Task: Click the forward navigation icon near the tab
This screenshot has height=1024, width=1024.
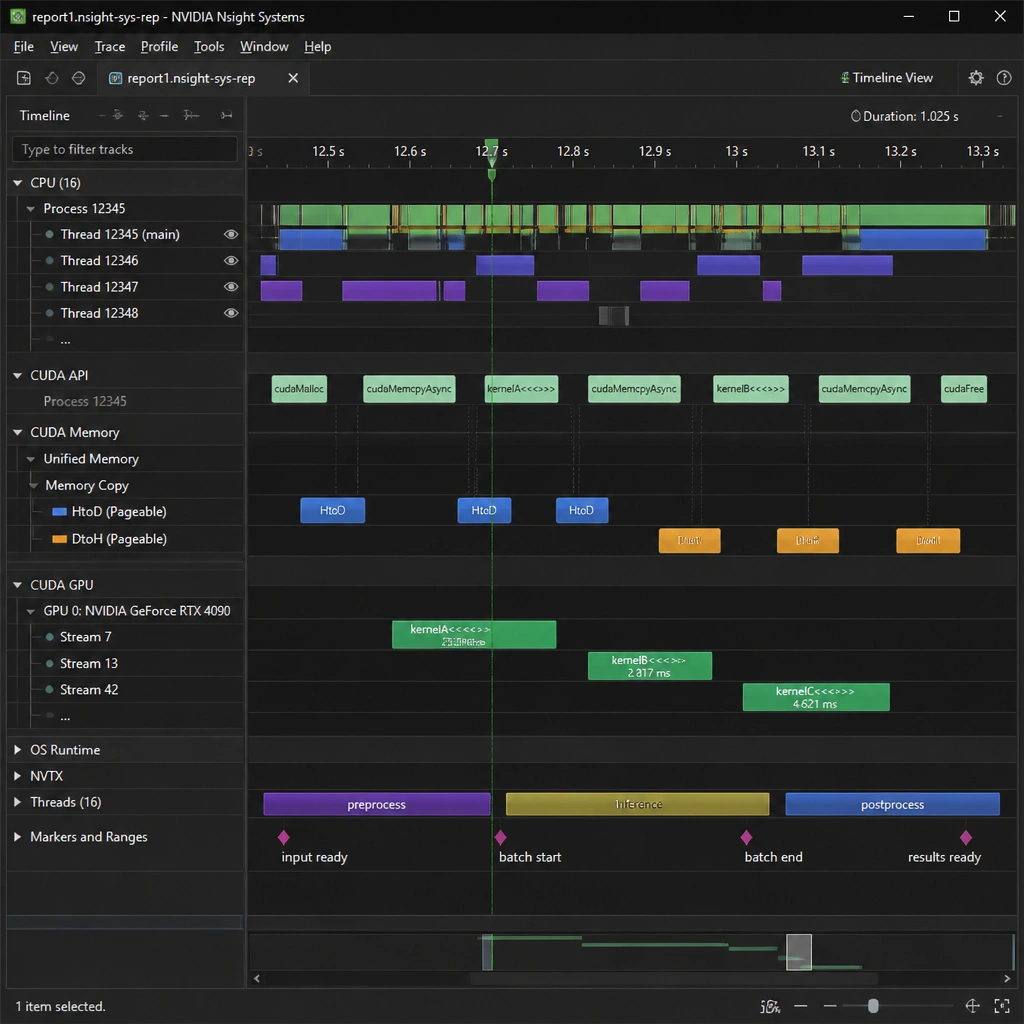Action: coord(79,78)
